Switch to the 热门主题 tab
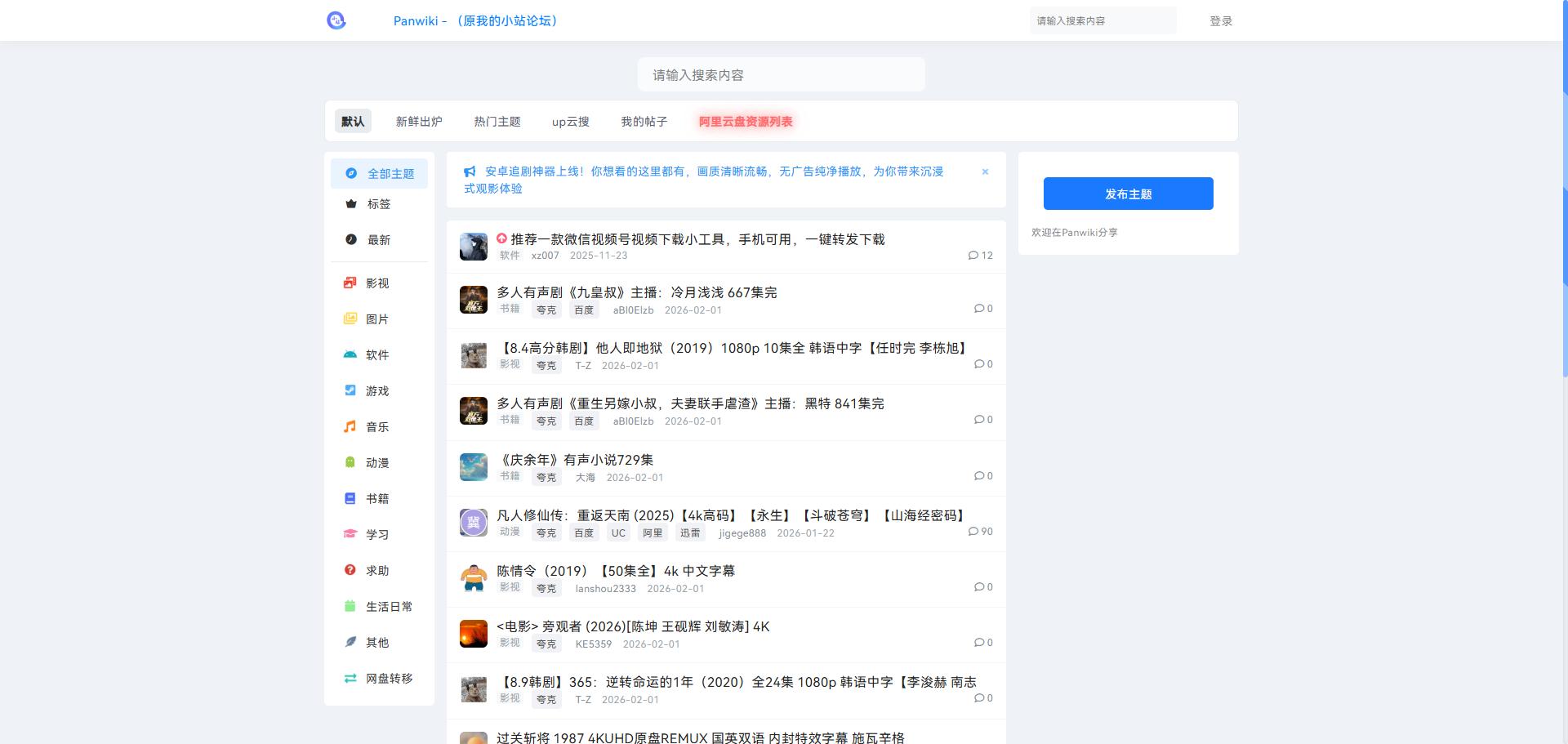 pyautogui.click(x=497, y=122)
